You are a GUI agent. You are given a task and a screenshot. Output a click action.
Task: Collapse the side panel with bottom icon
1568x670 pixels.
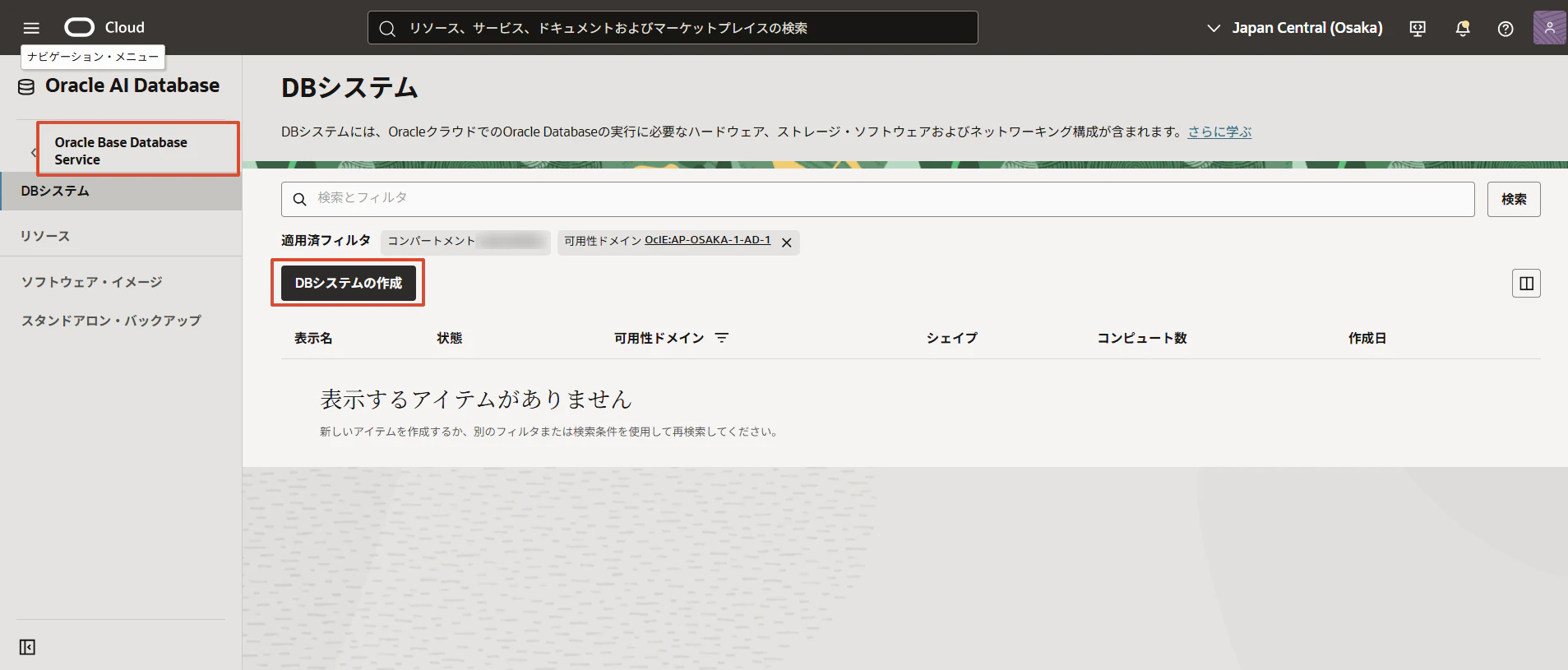tap(27, 647)
